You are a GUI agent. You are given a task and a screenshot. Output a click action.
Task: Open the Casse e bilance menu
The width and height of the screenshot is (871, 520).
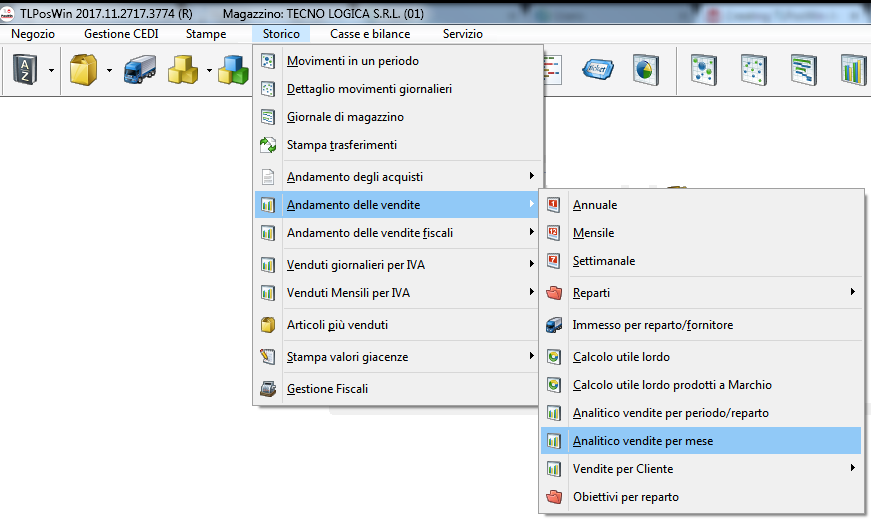click(369, 34)
